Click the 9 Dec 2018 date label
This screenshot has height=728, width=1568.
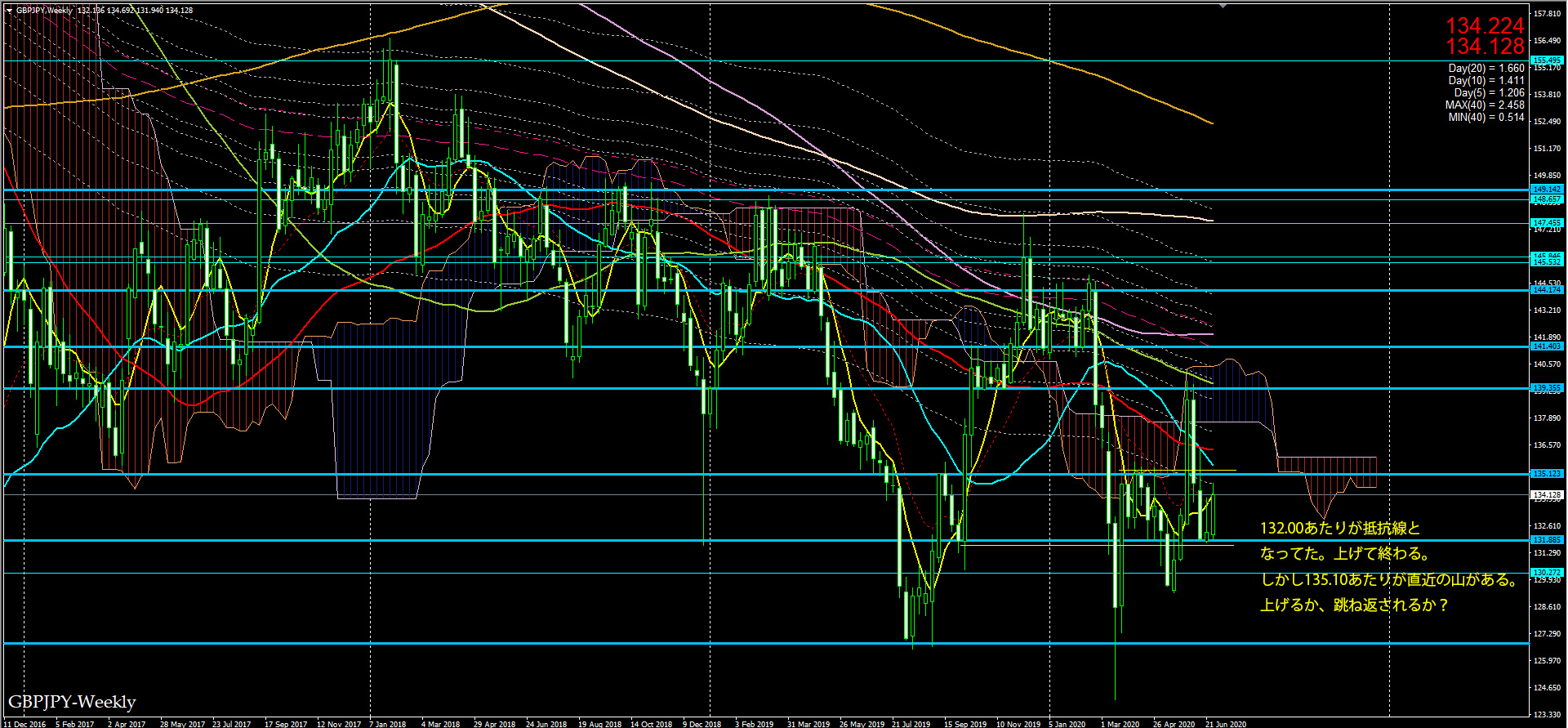pos(702,724)
